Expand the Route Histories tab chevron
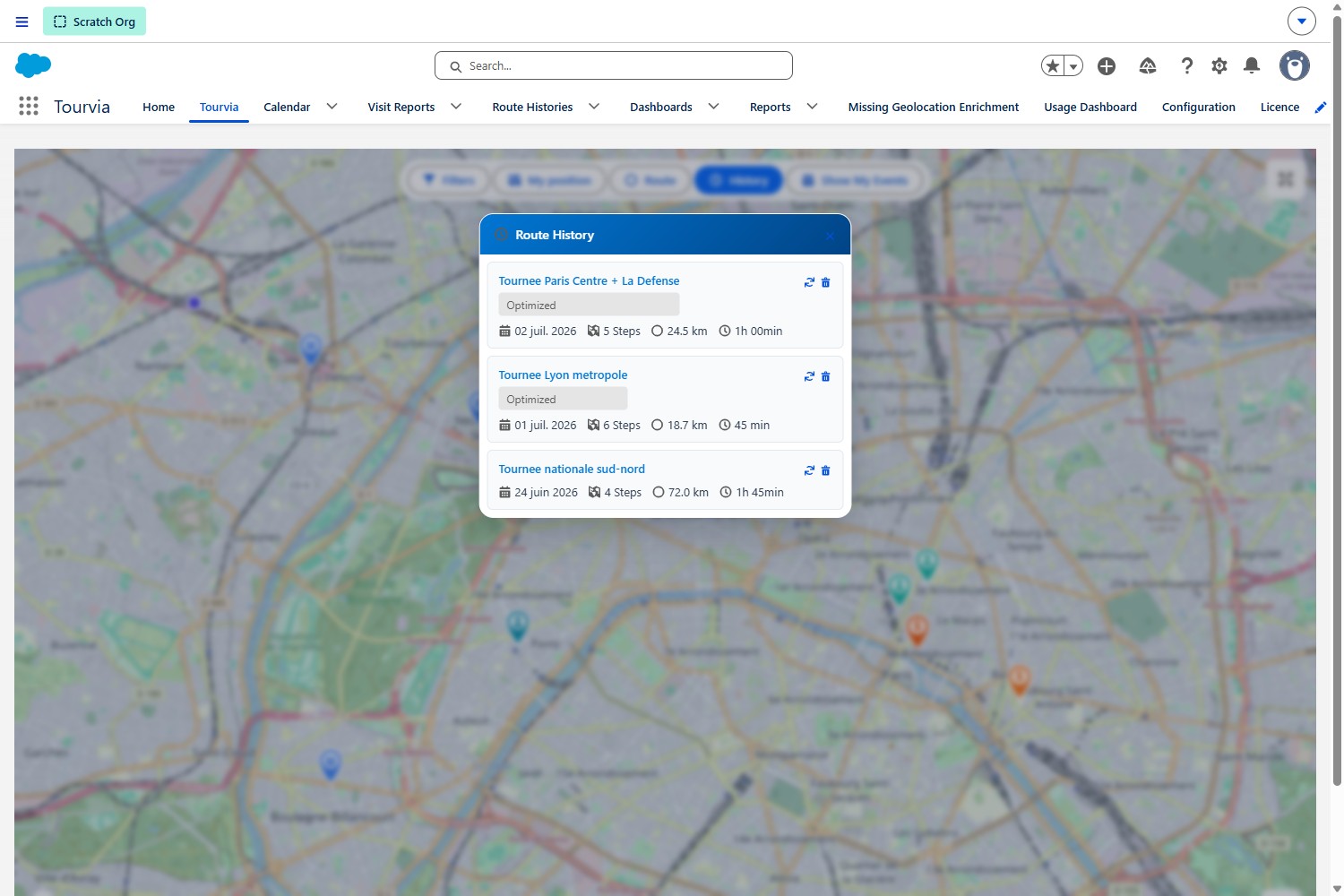1344x896 pixels. 594,107
